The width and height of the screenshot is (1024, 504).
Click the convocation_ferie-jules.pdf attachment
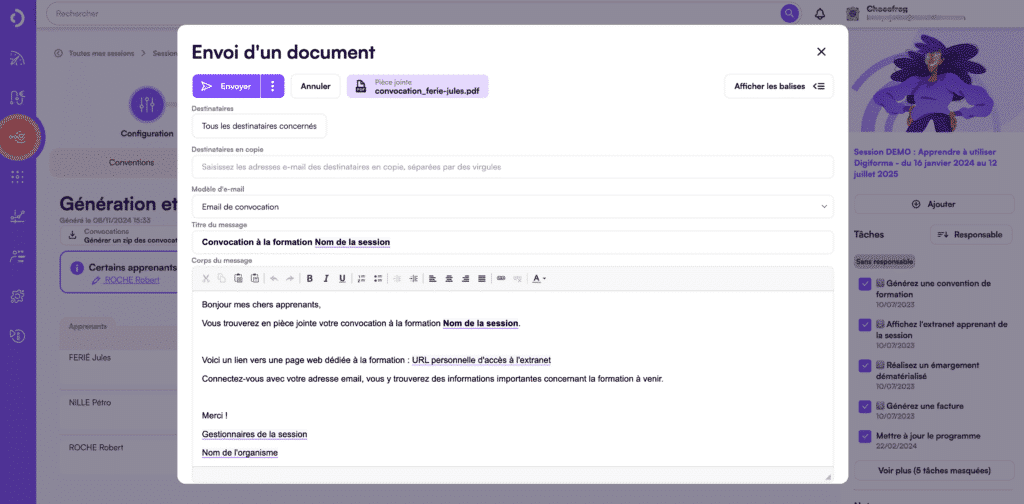pos(418,86)
